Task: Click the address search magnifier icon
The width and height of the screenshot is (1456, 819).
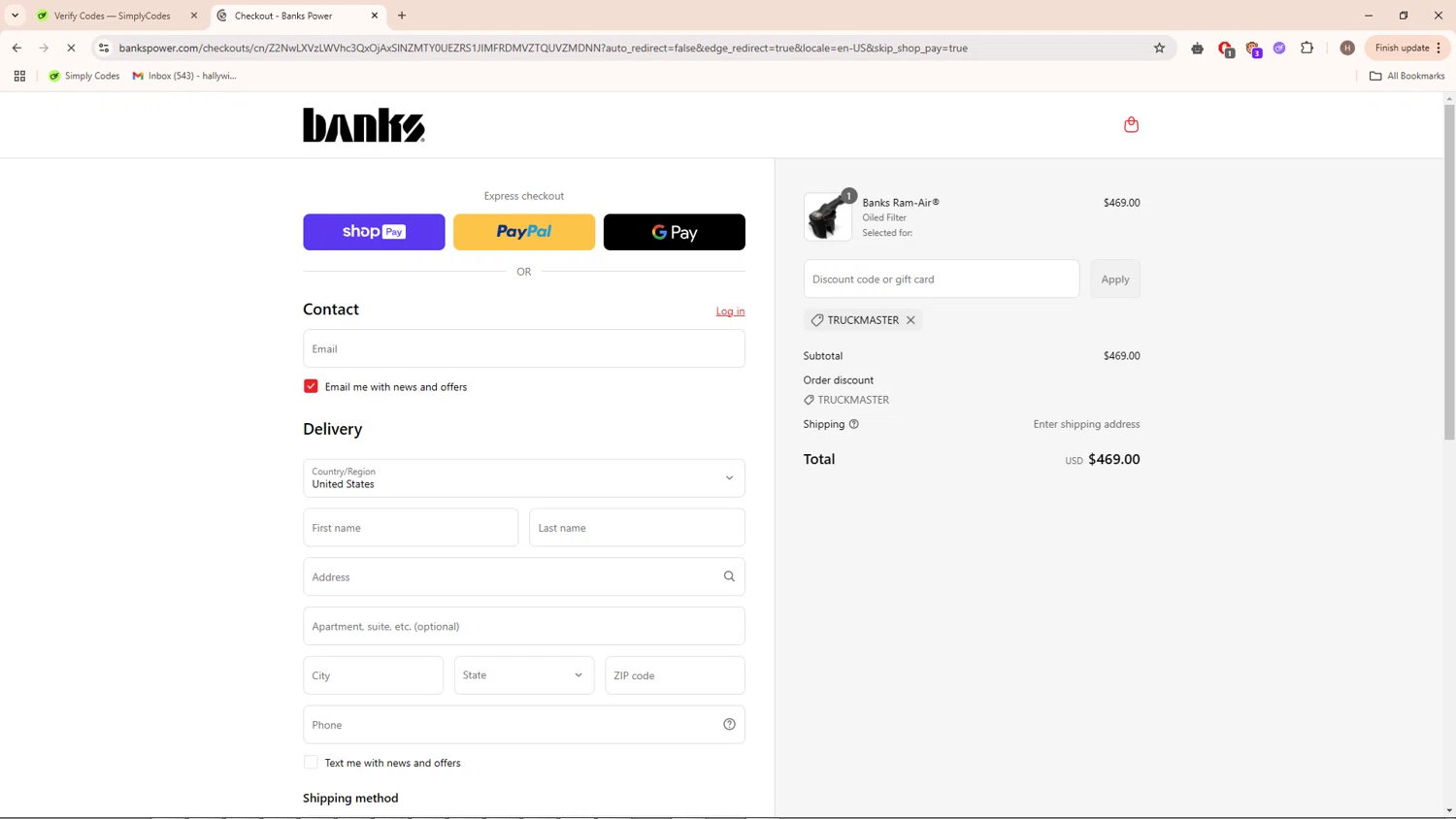Action: click(x=729, y=576)
